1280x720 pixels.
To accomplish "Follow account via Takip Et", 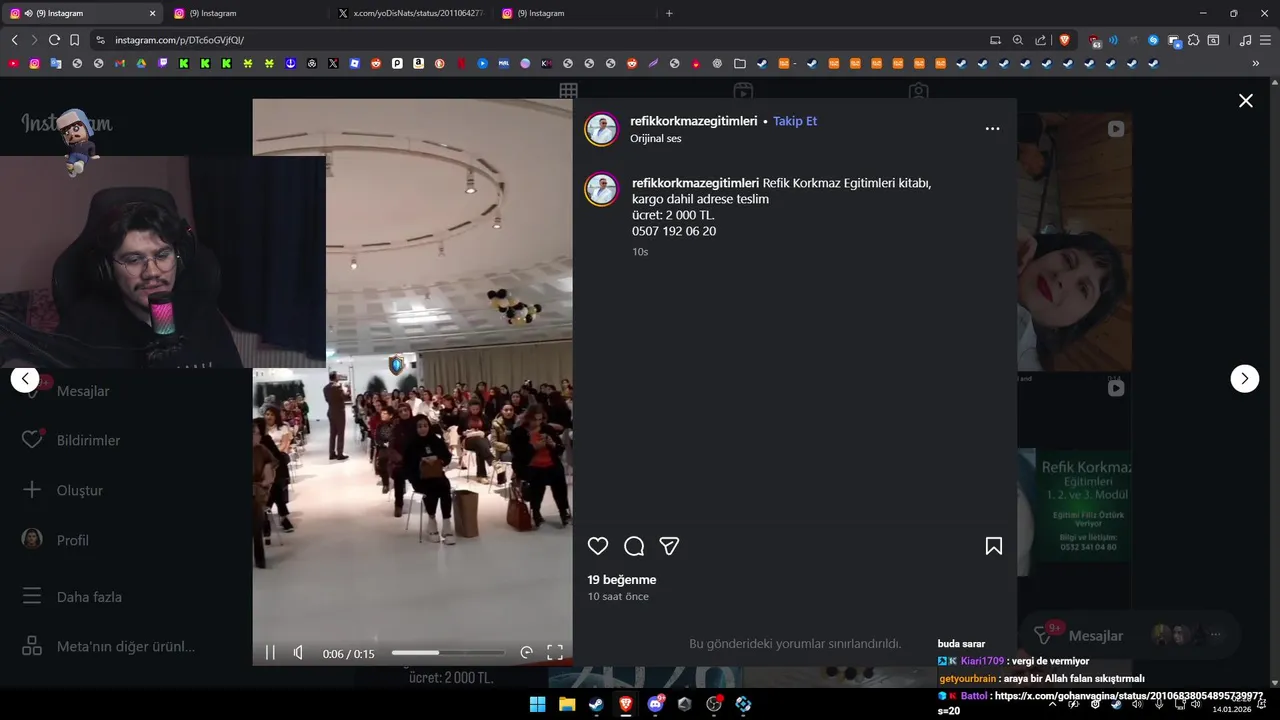I will (x=795, y=121).
